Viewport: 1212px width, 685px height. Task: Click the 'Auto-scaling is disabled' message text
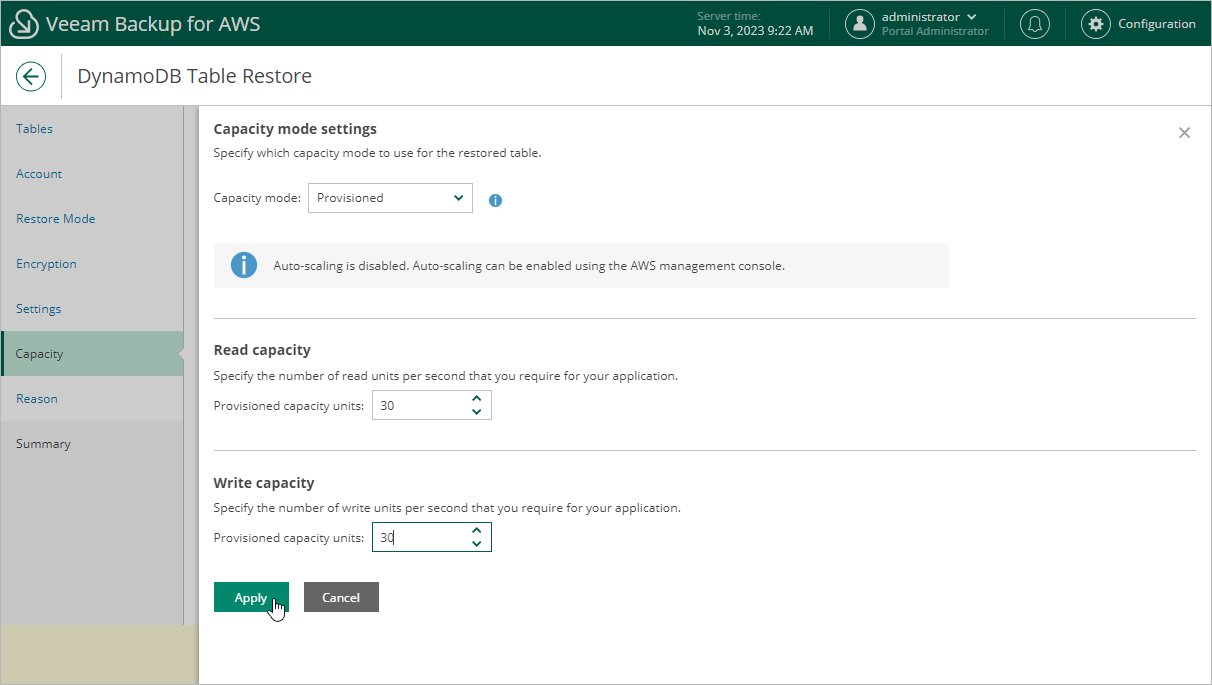(x=529, y=266)
